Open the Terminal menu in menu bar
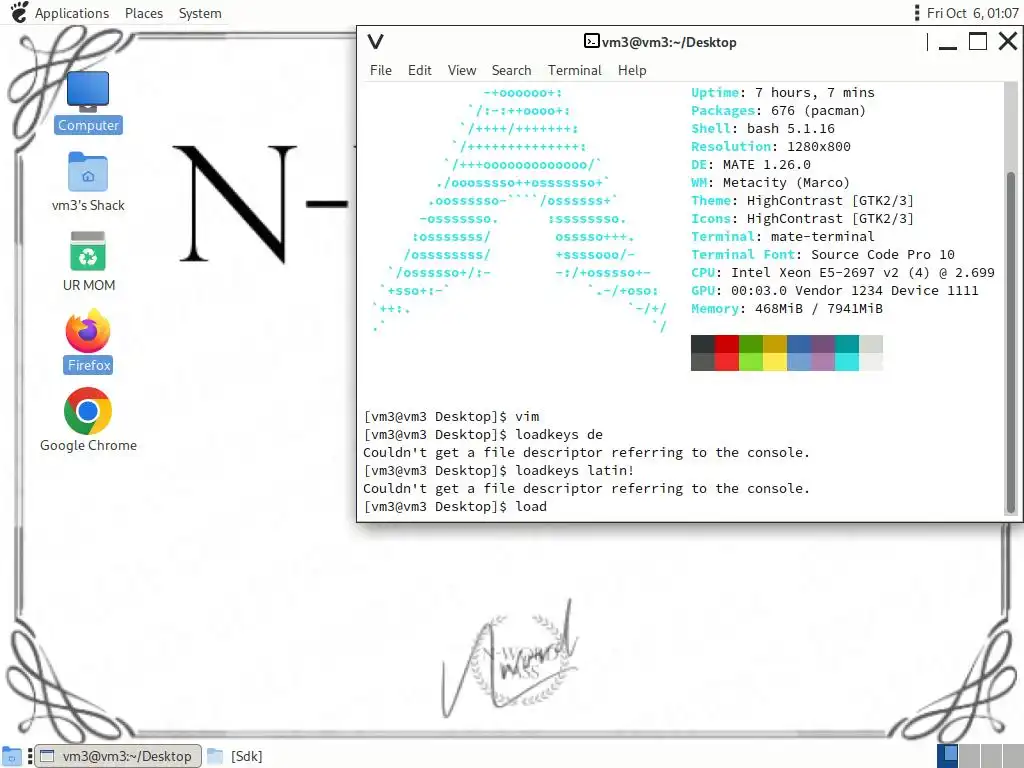Viewport: 1024px width, 768px height. click(x=575, y=70)
